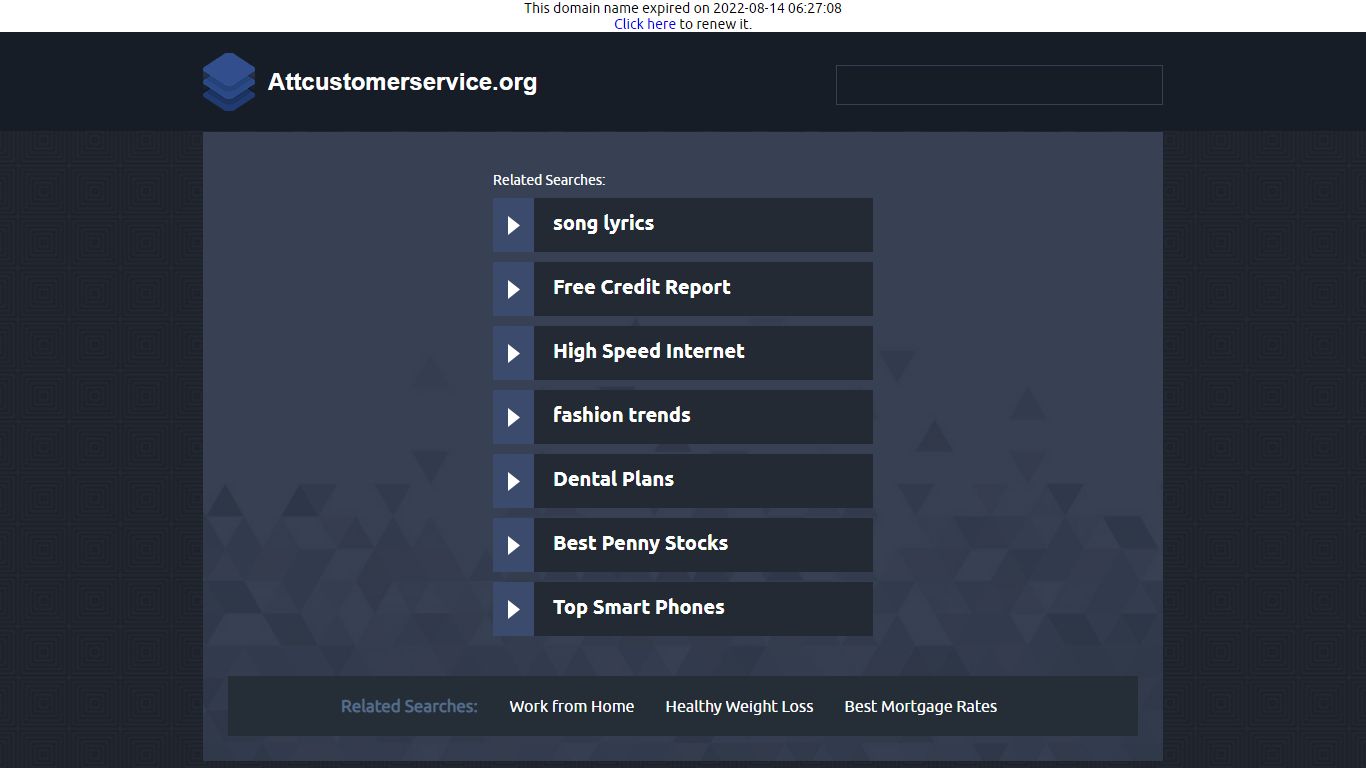Image resolution: width=1366 pixels, height=768 pixels.
Task: Click the arrow icon beside Free Credit Report
Action: pyautogui.click(x=513, y=289)
